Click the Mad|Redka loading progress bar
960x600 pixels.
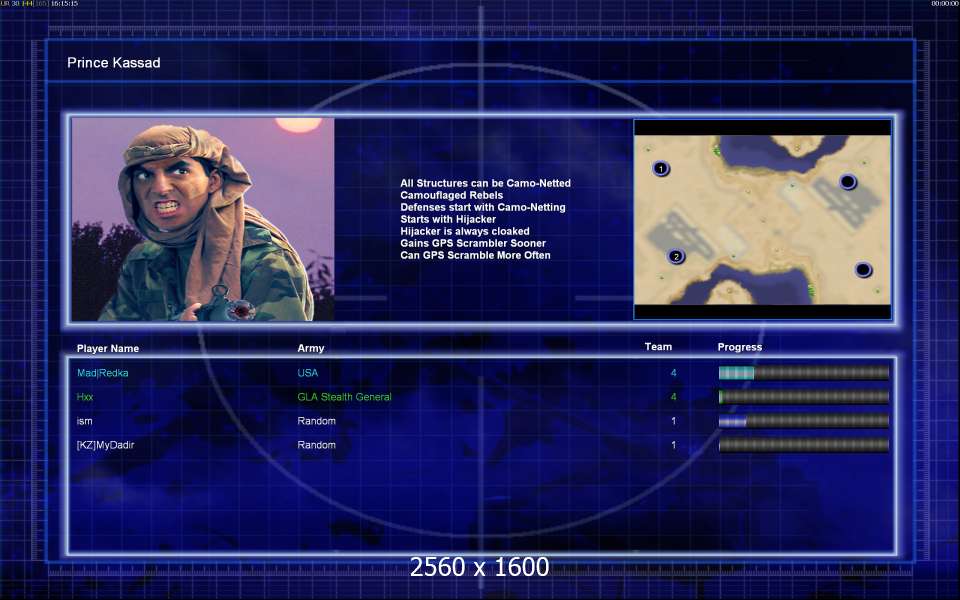click(x=803, y=373)
